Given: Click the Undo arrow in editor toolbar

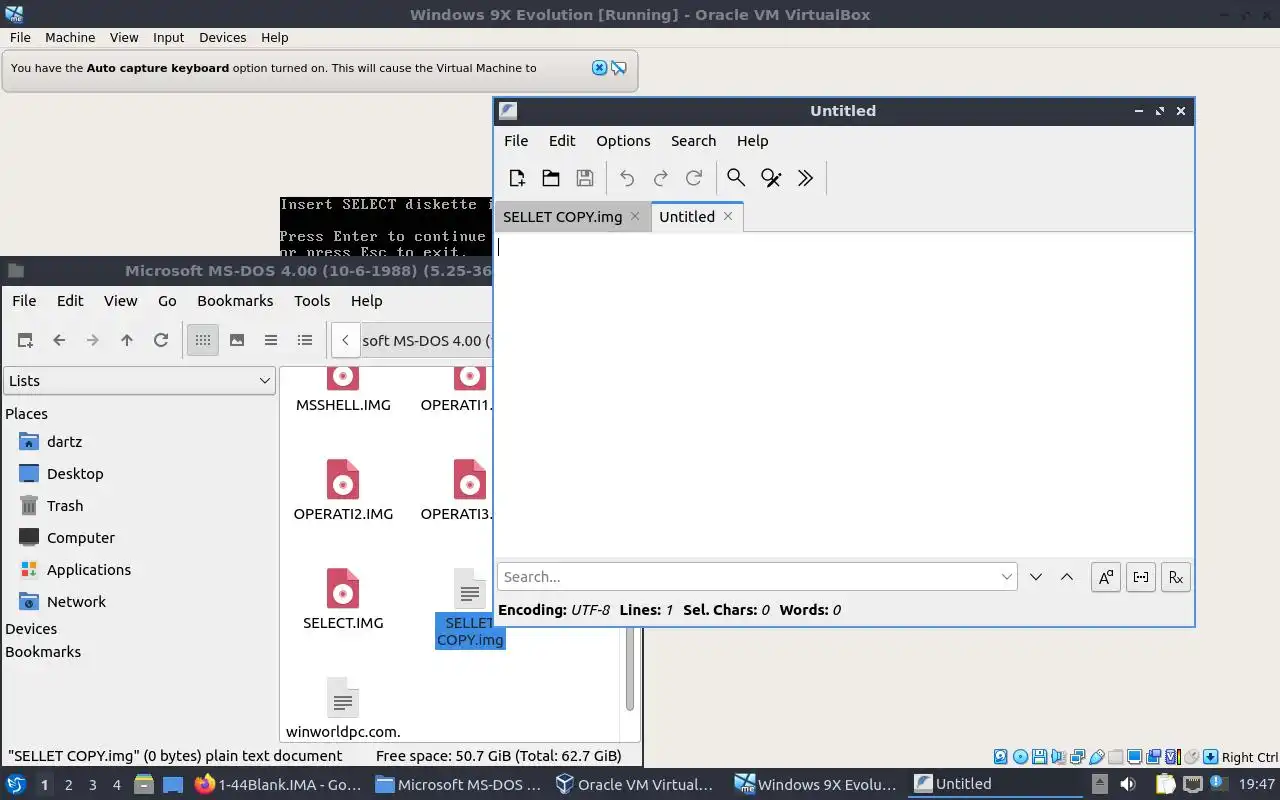Looking at the screenshot, I should click(627, 178).
